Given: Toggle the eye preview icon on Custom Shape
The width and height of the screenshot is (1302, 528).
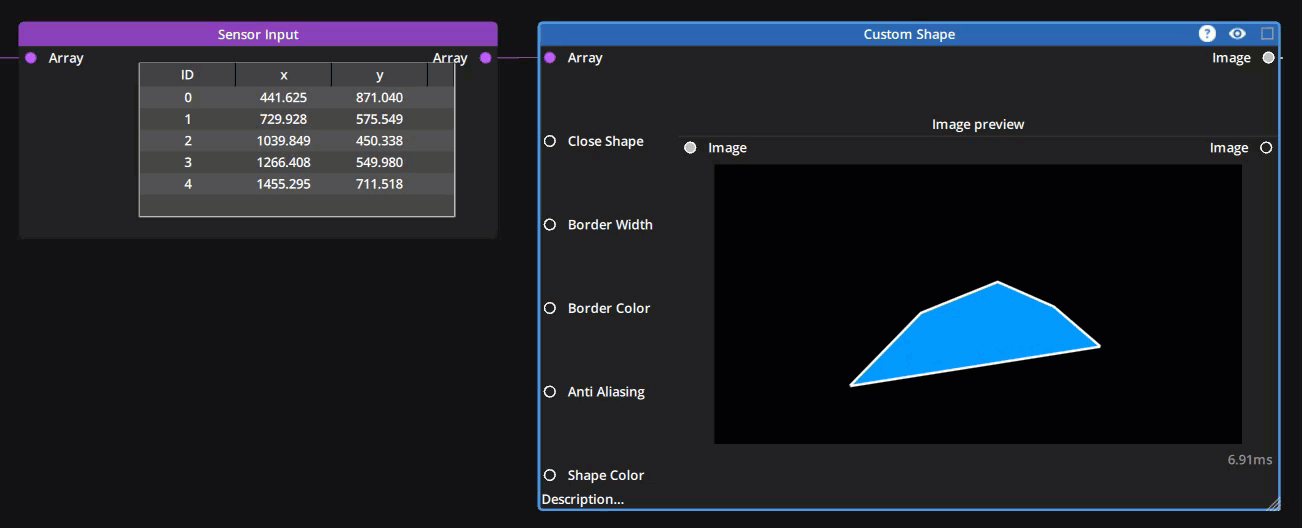Looking at the screenshot, I should tap(1237, 33).
